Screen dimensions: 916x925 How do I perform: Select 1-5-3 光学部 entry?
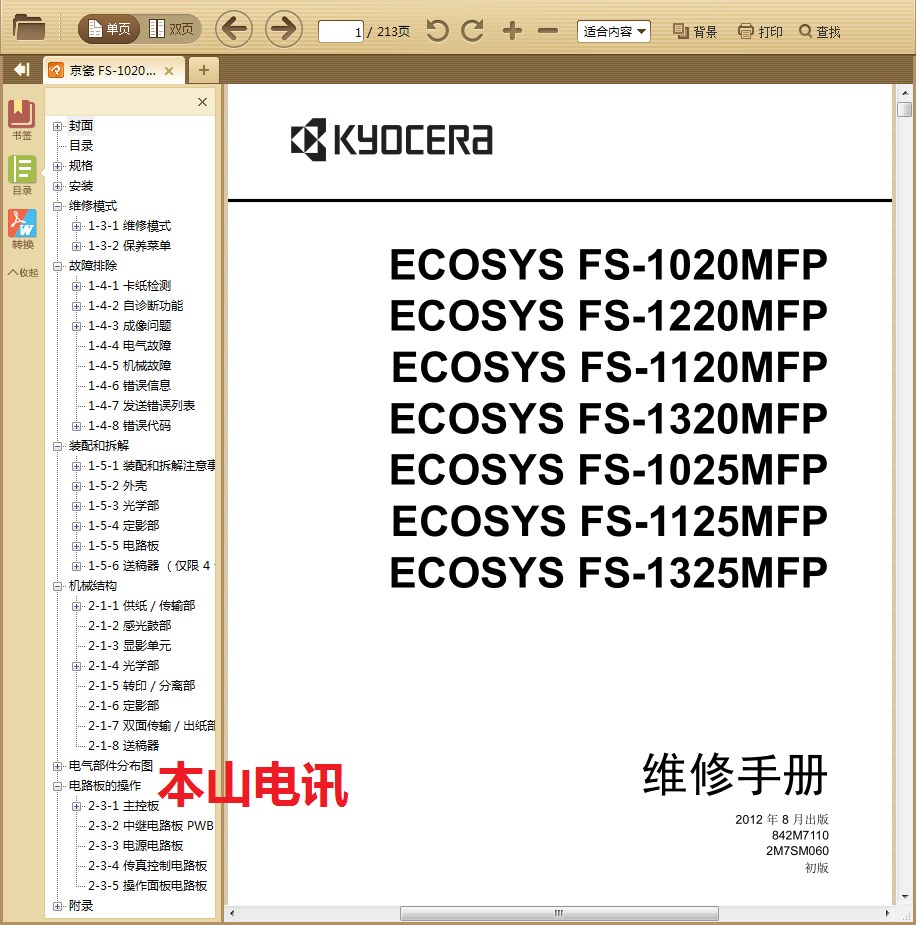[123, 506]
